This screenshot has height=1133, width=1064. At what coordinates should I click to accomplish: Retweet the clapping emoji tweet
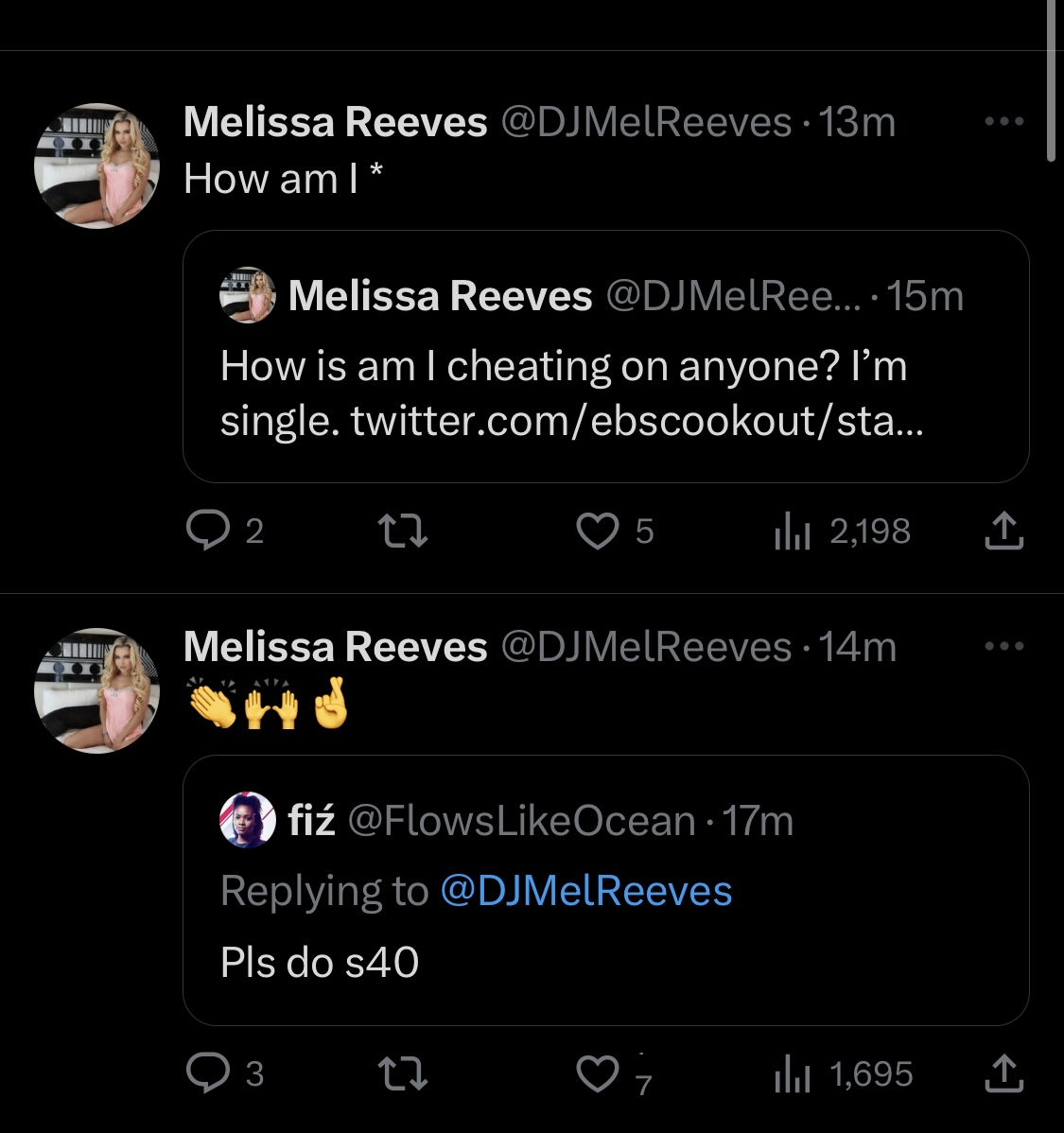tap(403, 1073)
